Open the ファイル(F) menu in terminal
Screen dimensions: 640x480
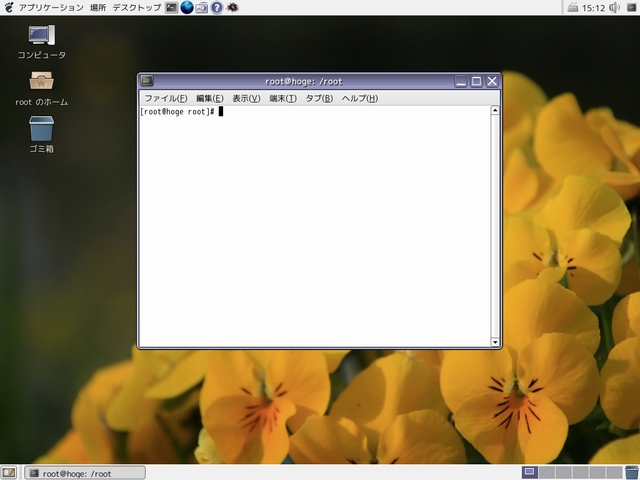(x=166, y=98)
